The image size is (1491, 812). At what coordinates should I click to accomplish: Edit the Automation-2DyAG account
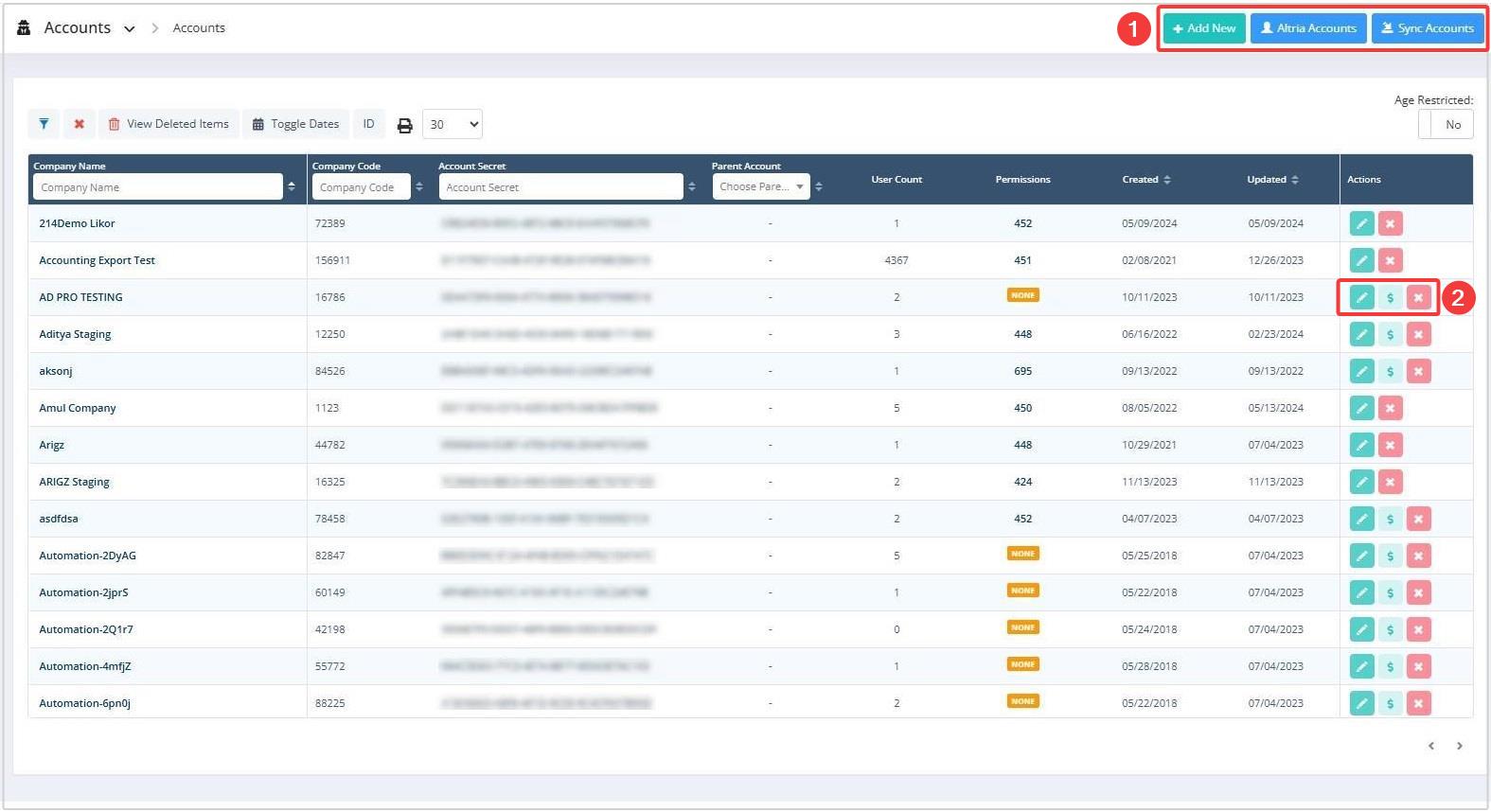point(1361,556)
